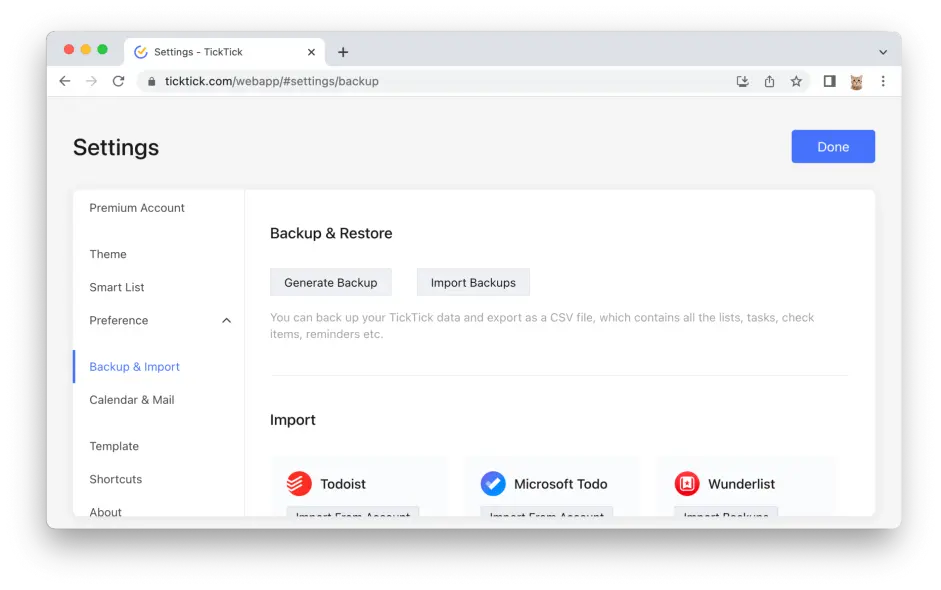Screen dimensions: 941x590
Task: Open the browser share icon
Action: coord(769,81)
